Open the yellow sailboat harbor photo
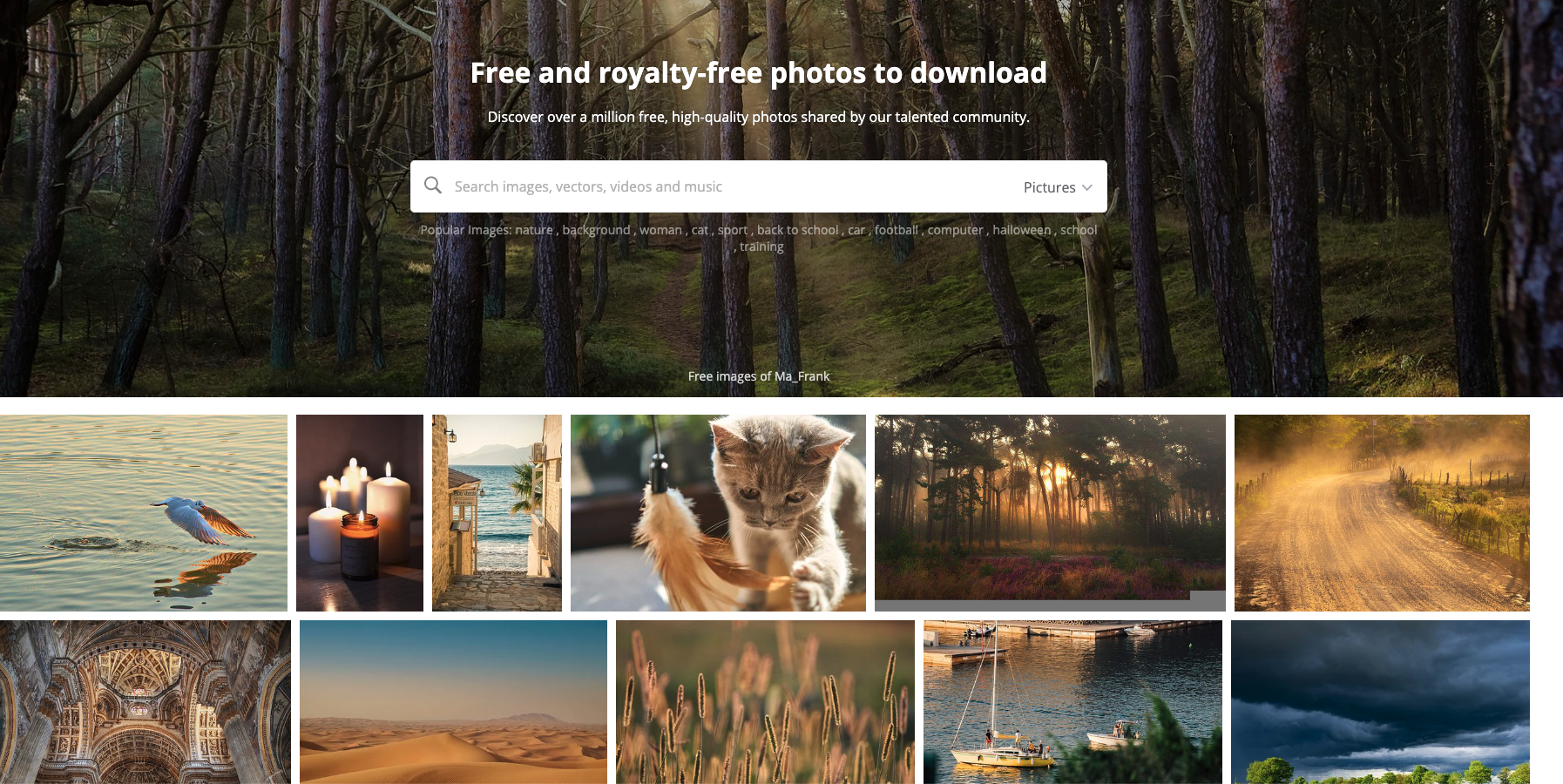1563x784 pixels. click(x=1072, y=702)
